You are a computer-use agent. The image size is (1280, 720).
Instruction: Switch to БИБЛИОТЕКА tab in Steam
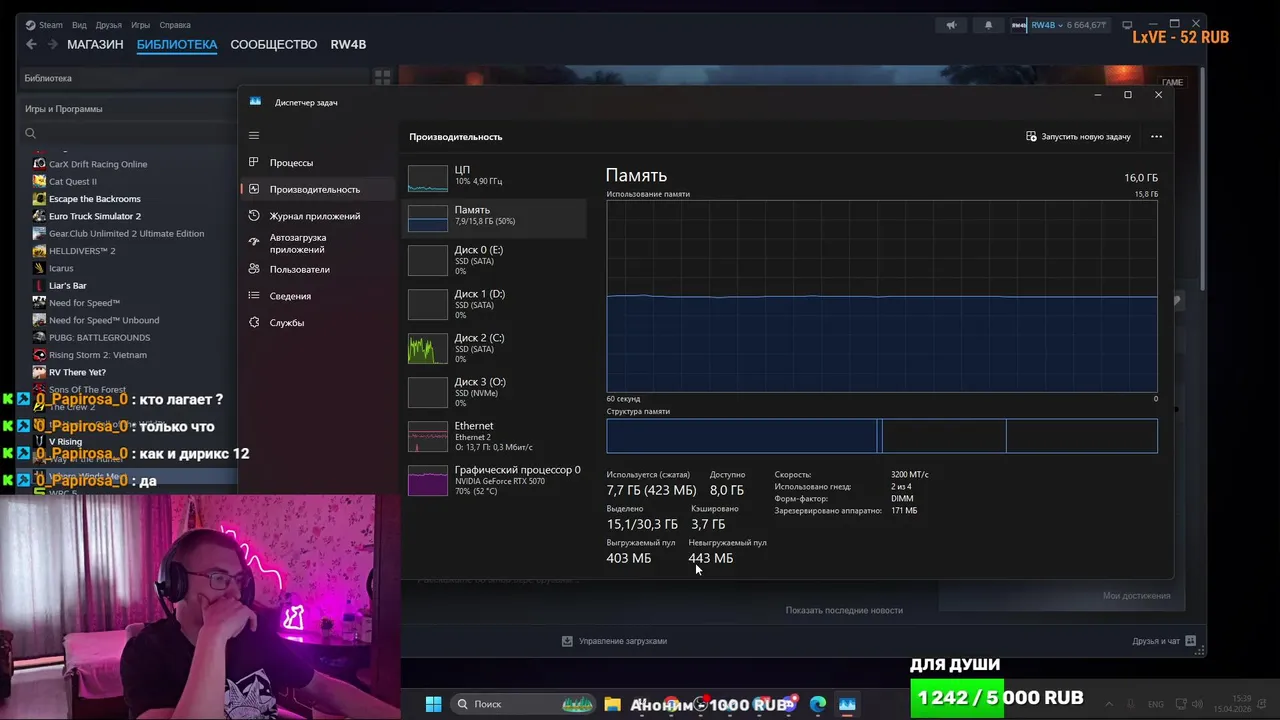coord(177,45)
